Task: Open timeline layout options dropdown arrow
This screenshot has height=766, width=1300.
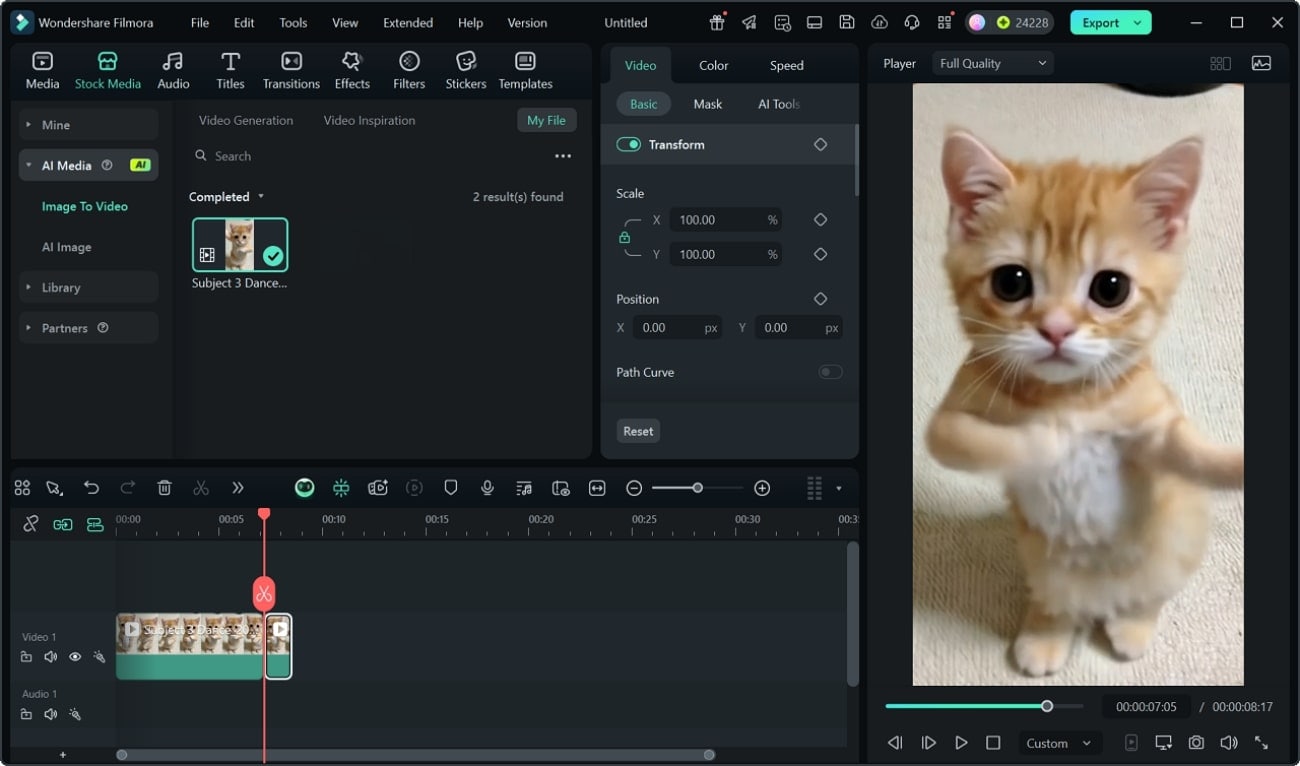Action: tap(838, 489)
